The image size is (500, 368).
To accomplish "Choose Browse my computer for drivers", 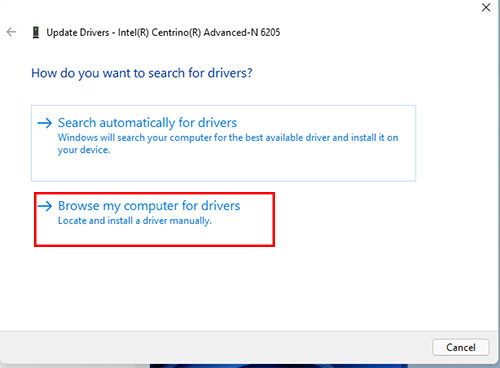I will (154, 219).
